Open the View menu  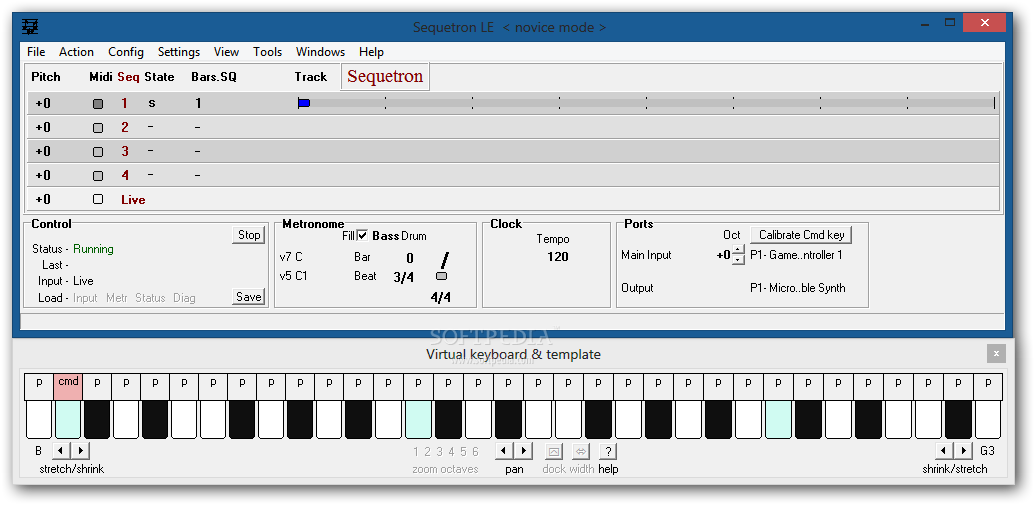click(226, 51)
